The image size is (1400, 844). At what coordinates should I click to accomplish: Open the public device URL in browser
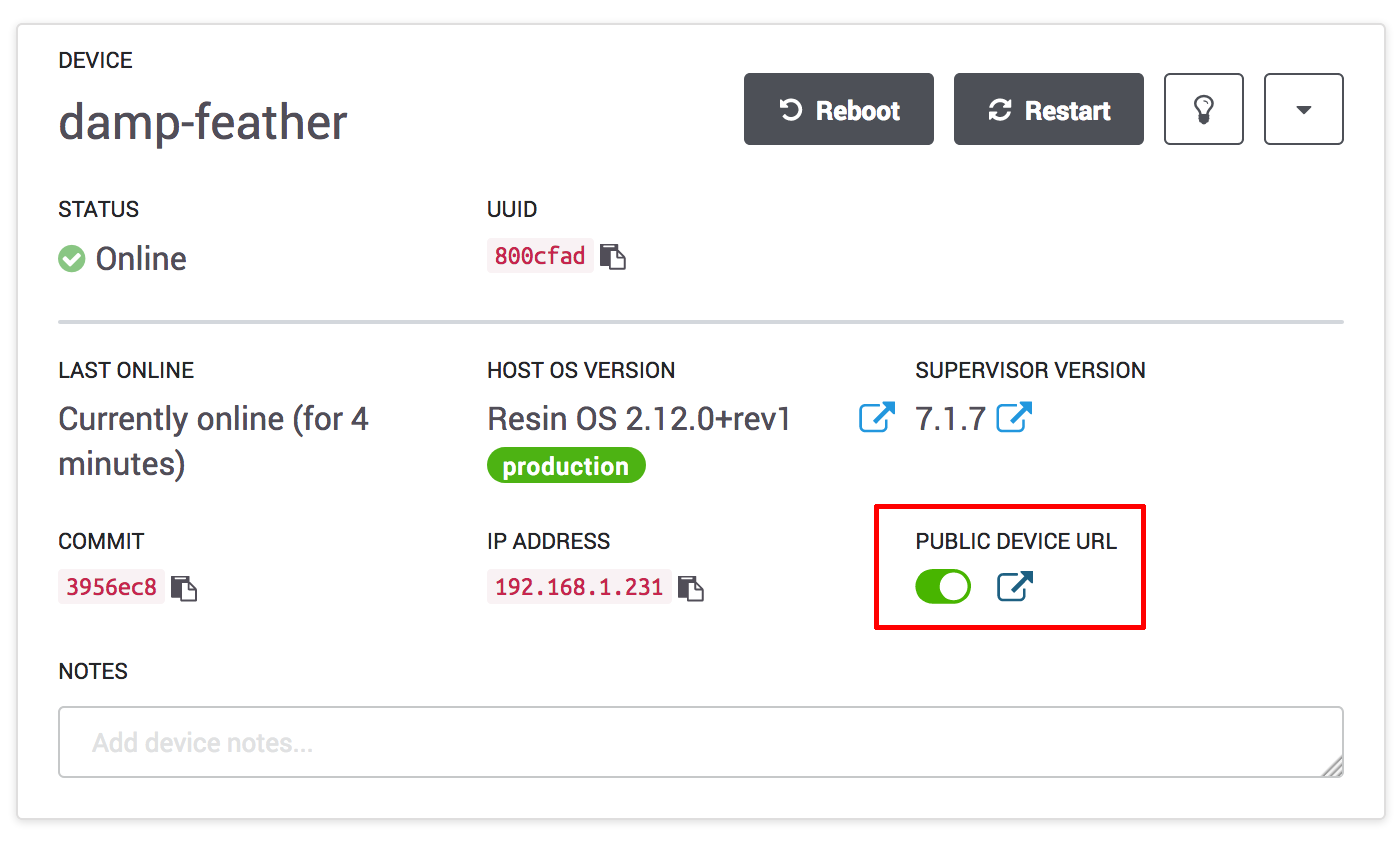point(1014,587)
